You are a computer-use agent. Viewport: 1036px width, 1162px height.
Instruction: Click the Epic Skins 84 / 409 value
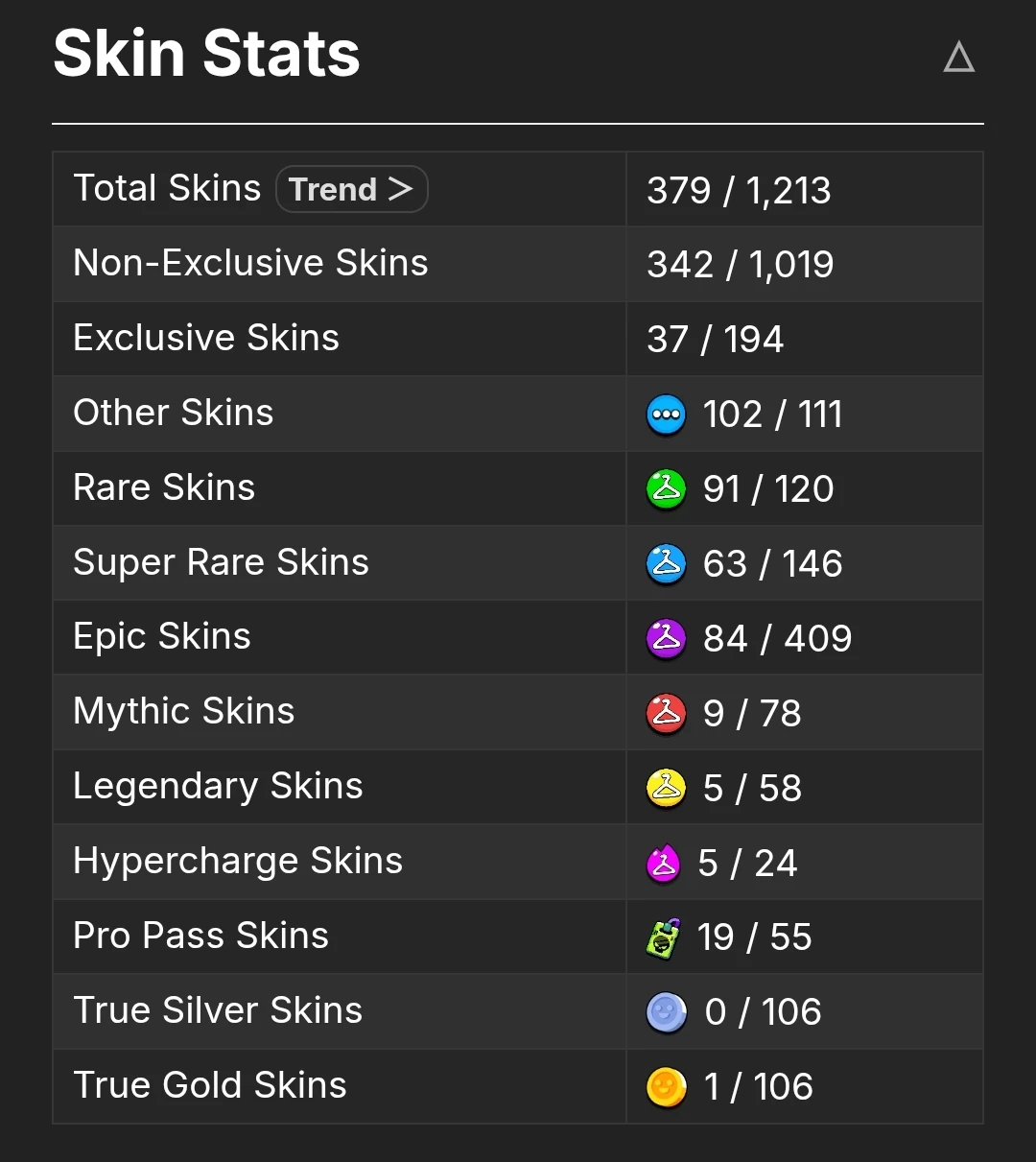(777, 639)
